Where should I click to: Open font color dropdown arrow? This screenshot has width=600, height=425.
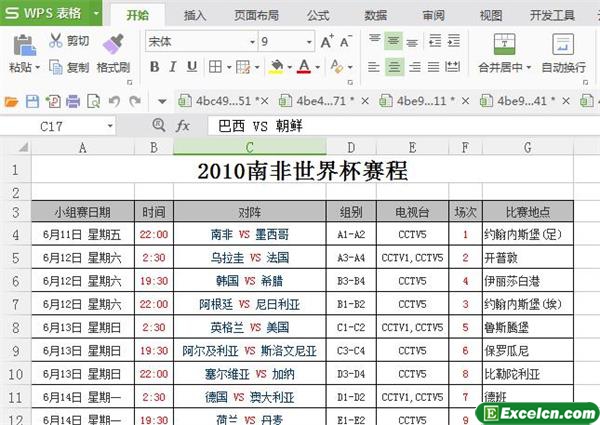(318, 67)
